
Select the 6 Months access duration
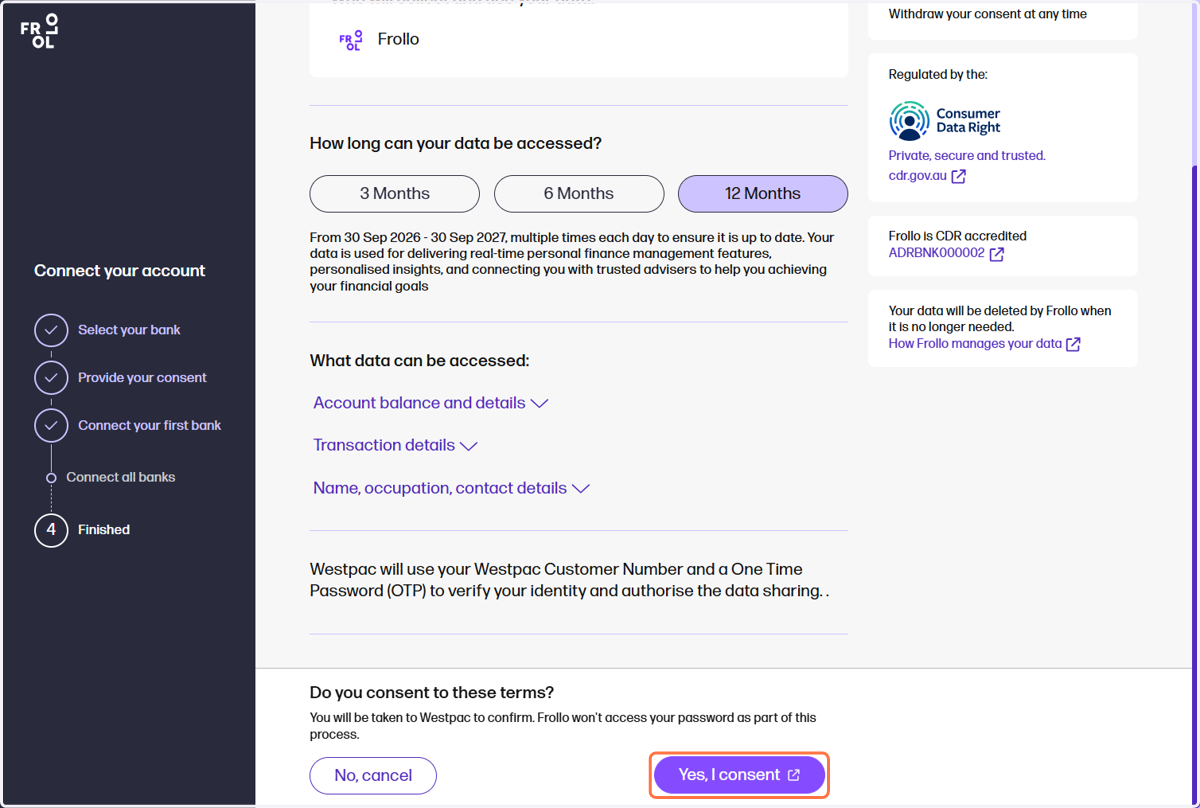click(x=579, y=194)
